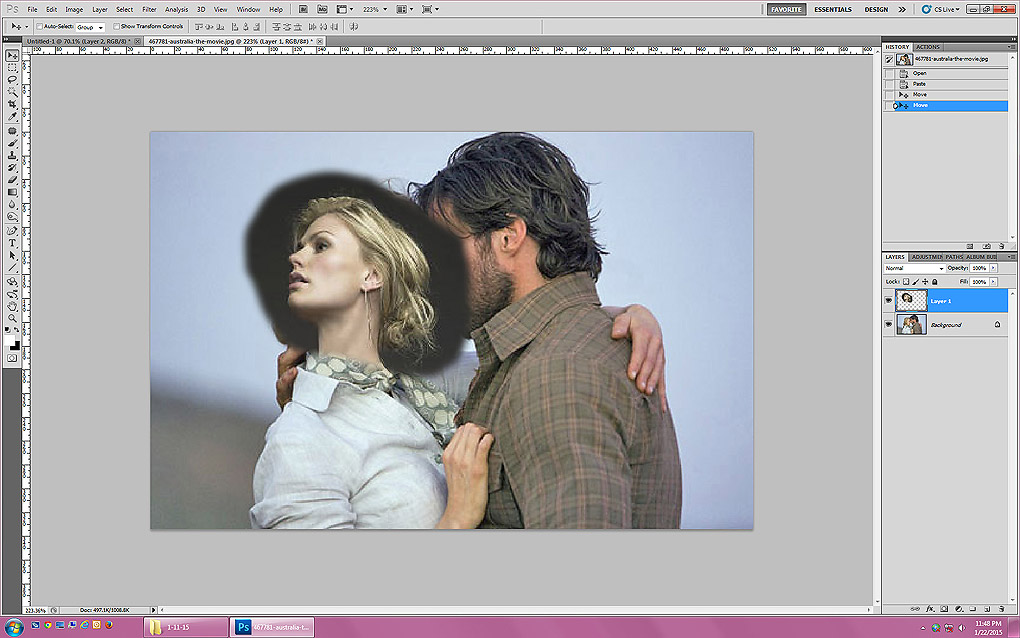Click the ESSENTIALS workspace button

click(832, 9)
